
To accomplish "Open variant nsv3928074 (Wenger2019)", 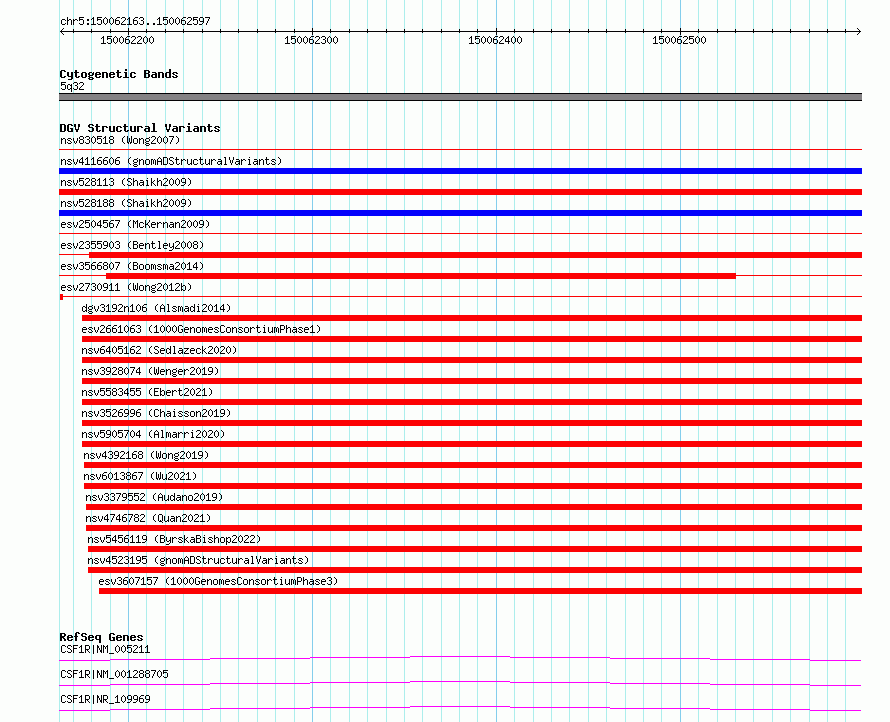I will coord(150,371).
